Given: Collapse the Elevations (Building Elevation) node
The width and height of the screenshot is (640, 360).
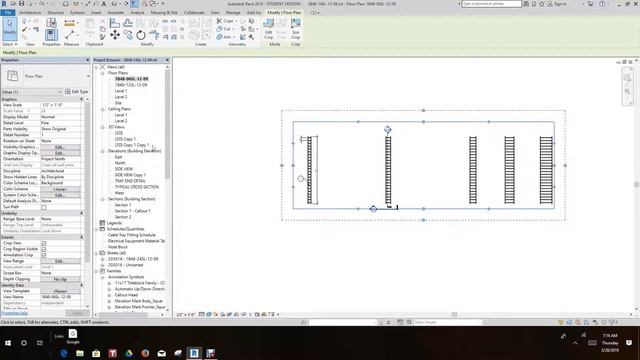Looking at the screenshot, I should [x=103, y=151].
